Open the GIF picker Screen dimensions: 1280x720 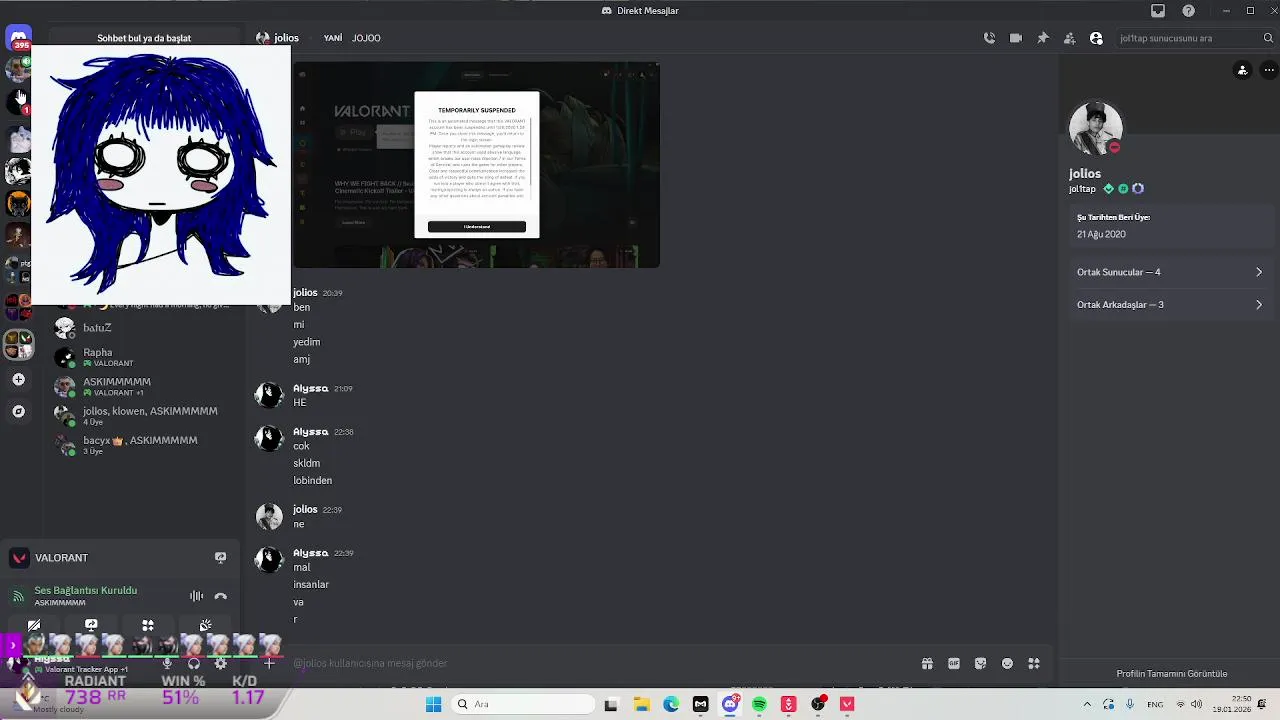click(954, 663)
